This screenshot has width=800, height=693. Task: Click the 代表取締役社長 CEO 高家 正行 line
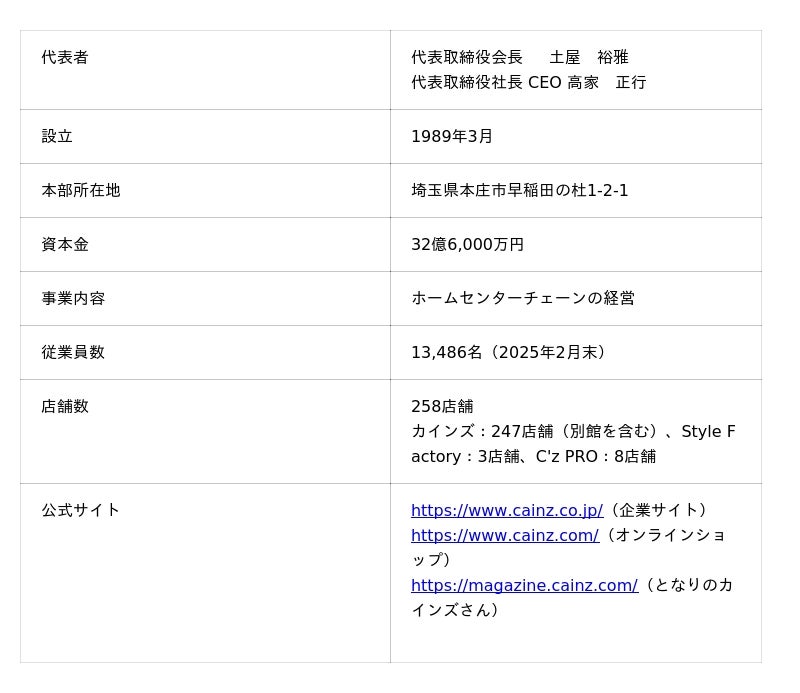click(x=528, y=82)
